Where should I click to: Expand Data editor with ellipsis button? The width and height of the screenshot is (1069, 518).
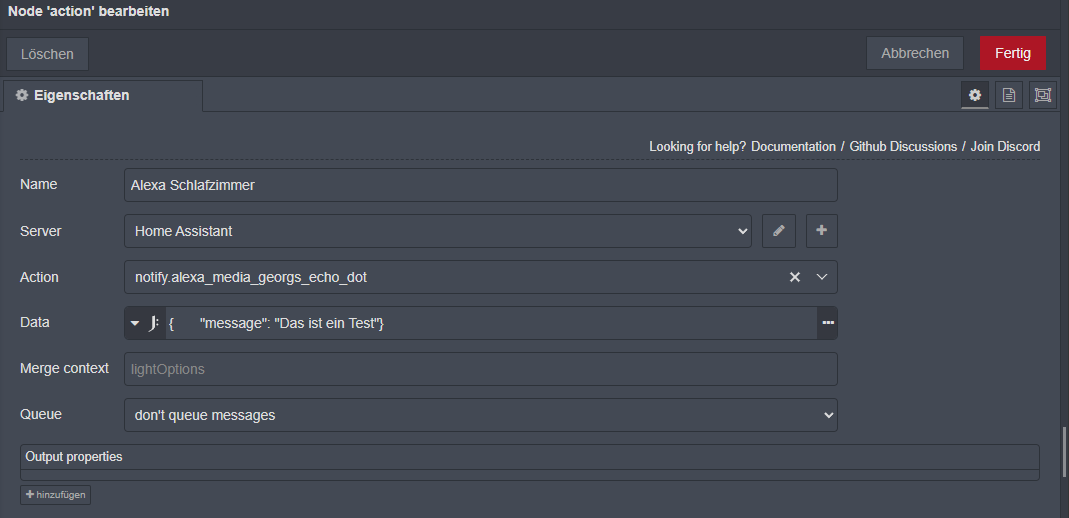828,323
